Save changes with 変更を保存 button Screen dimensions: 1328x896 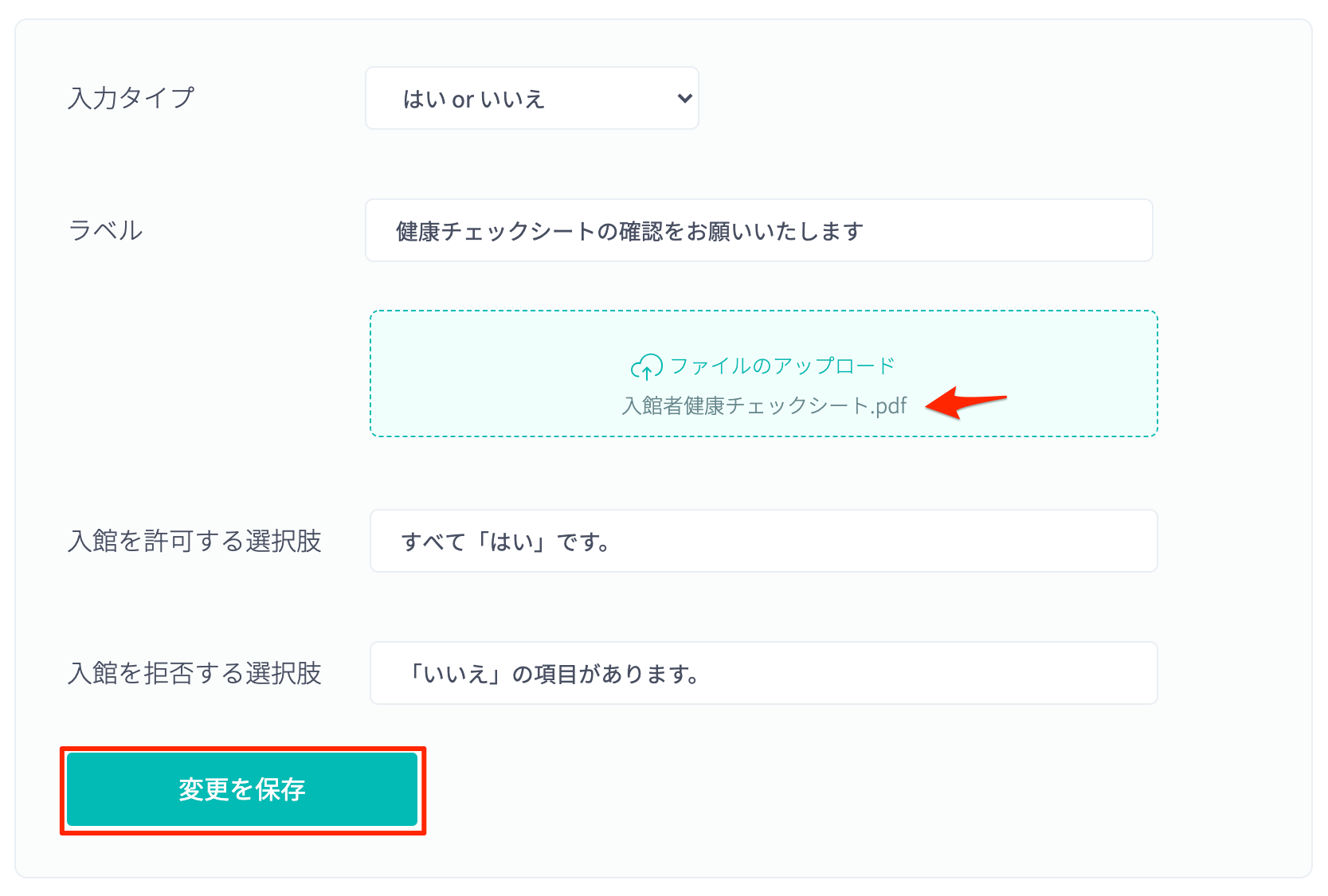click(242, 789)
